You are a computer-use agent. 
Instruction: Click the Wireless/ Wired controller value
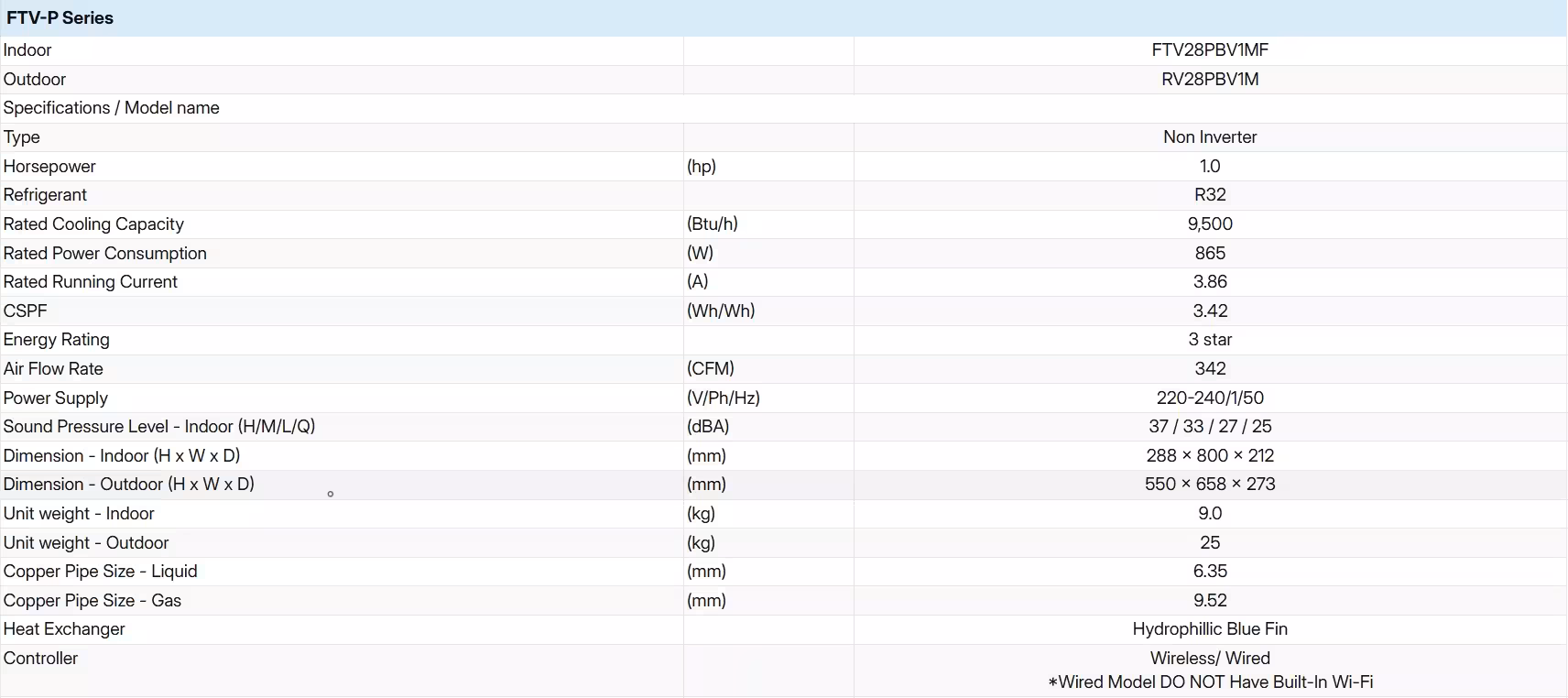(x=1210, y=659)
